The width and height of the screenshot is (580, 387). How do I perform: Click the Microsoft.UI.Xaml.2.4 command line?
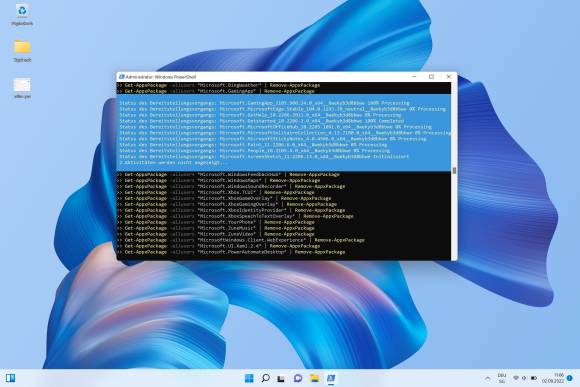219,246
